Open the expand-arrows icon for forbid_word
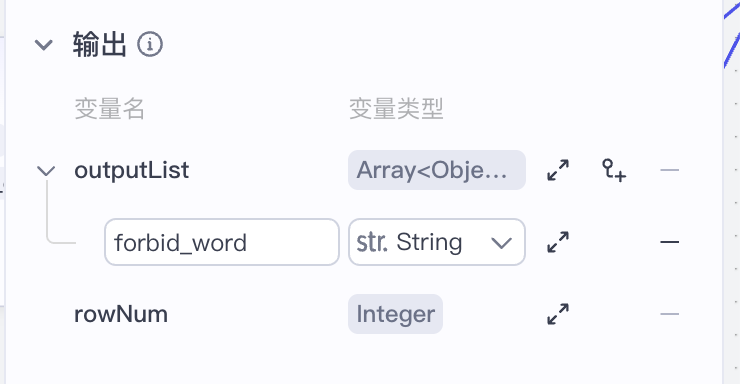This screenshot has height=384, width=740. (x=558, y=242)
